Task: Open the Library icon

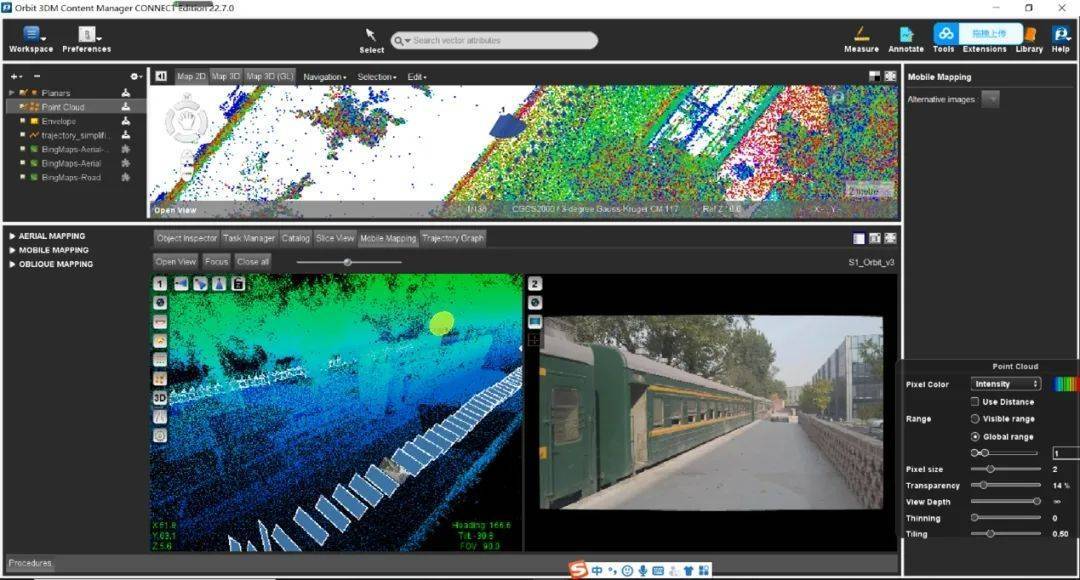Action: (x=1030, y=34)
